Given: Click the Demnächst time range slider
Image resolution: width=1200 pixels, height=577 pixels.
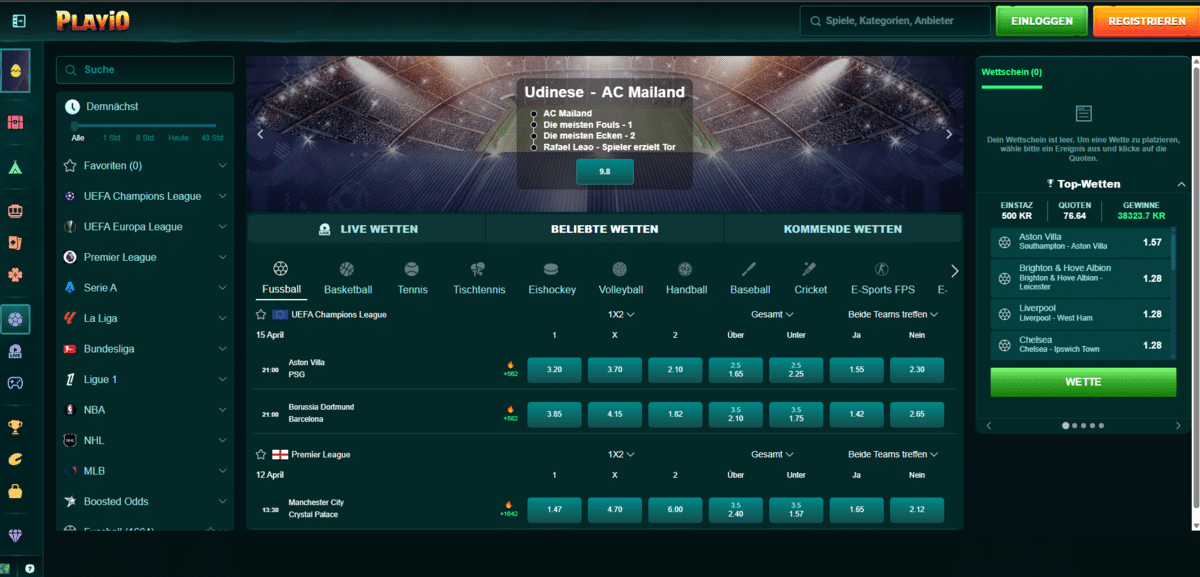Looking at the screenshot, I should (x=145, y=125).
